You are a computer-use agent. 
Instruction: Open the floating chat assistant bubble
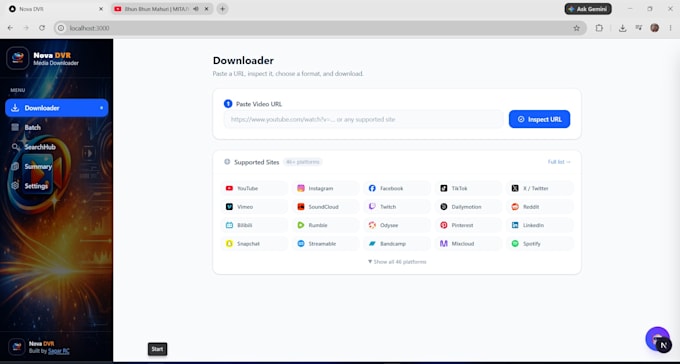click(657, 338)
